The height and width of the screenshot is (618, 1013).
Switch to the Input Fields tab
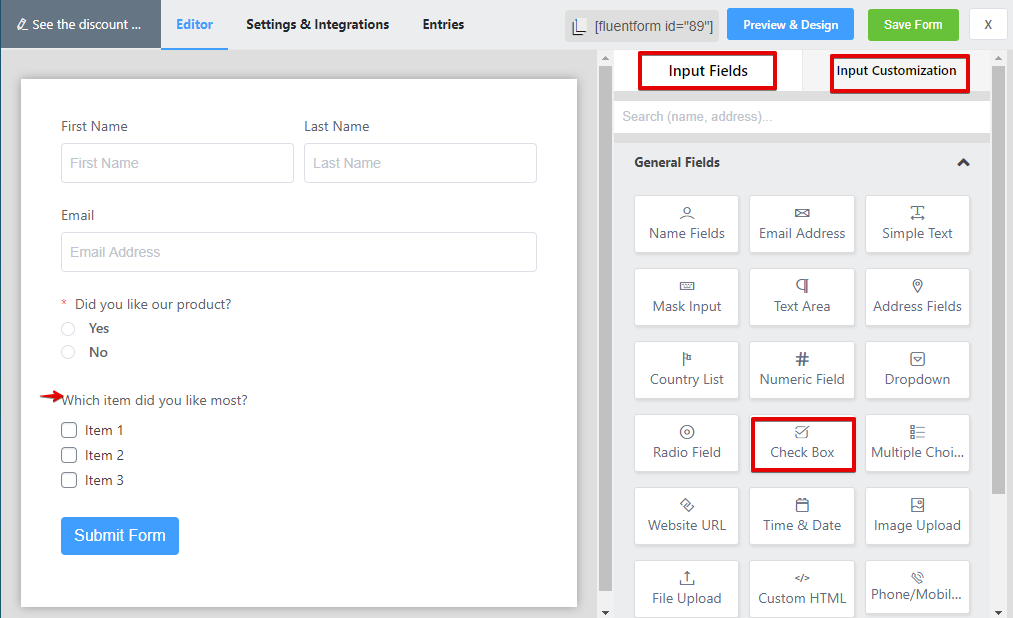click(707, 71)
